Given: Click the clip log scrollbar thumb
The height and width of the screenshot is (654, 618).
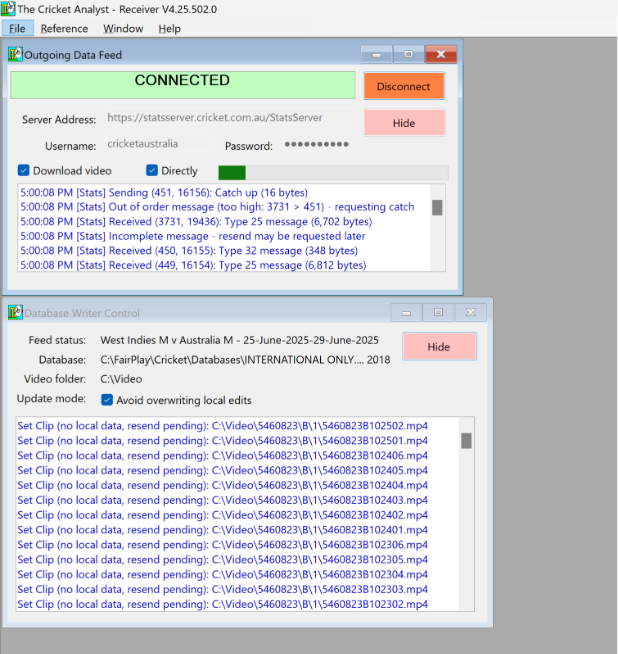Looking at the screenshot, I should coord(466,441).
